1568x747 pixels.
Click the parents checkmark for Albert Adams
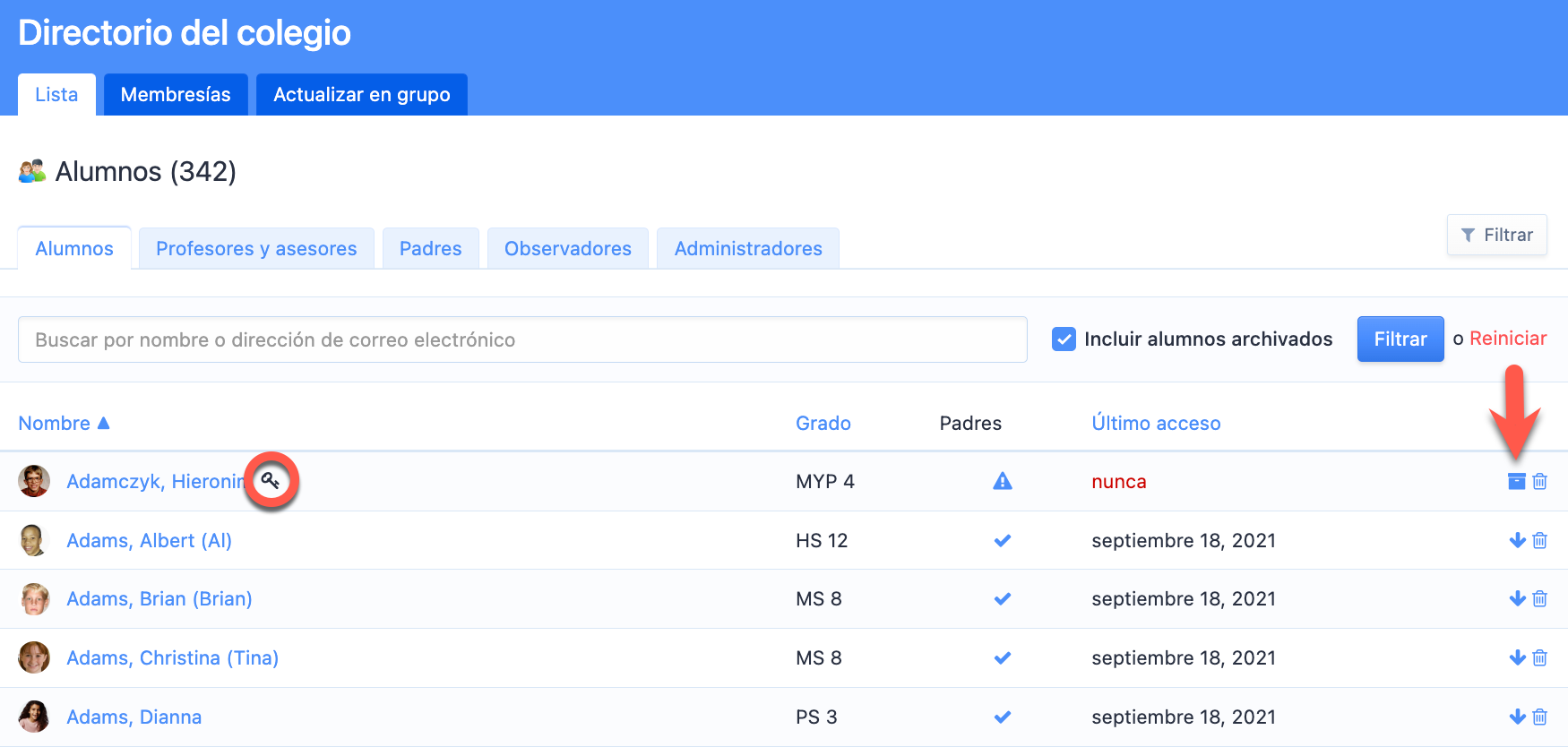point(1002,540)
